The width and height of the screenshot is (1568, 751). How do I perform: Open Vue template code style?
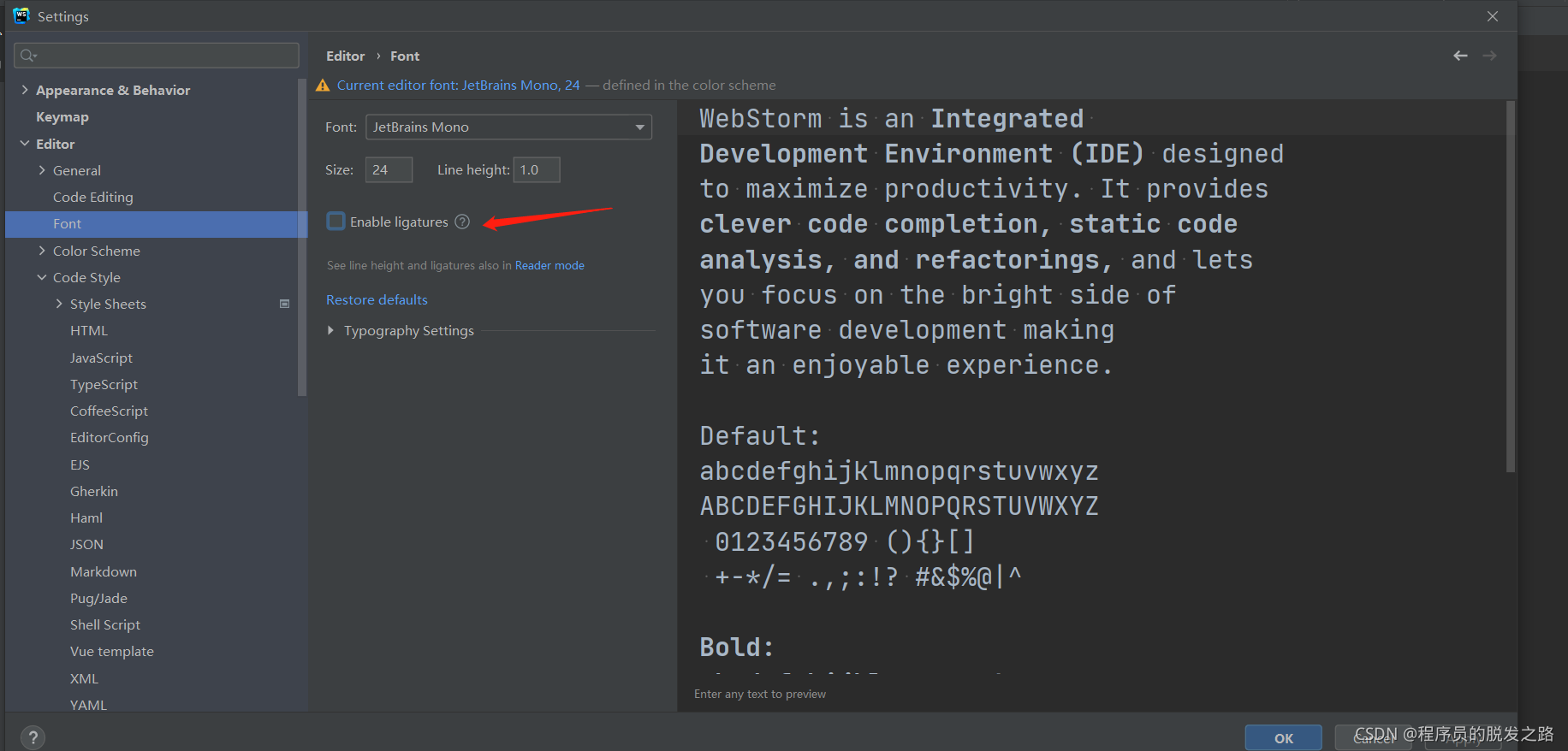[112, 651]
